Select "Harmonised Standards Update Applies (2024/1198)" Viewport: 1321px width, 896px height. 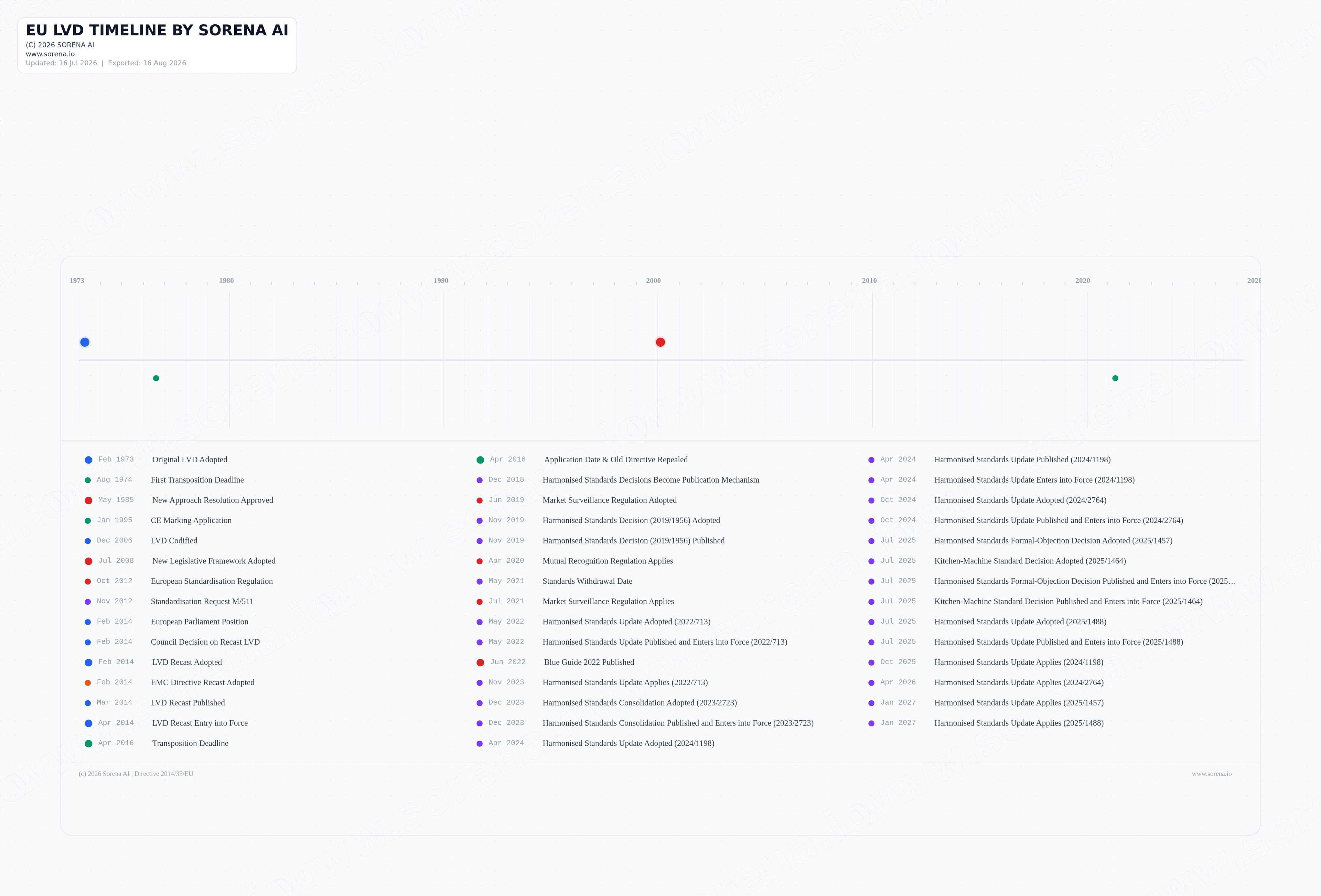[1019, 662]
